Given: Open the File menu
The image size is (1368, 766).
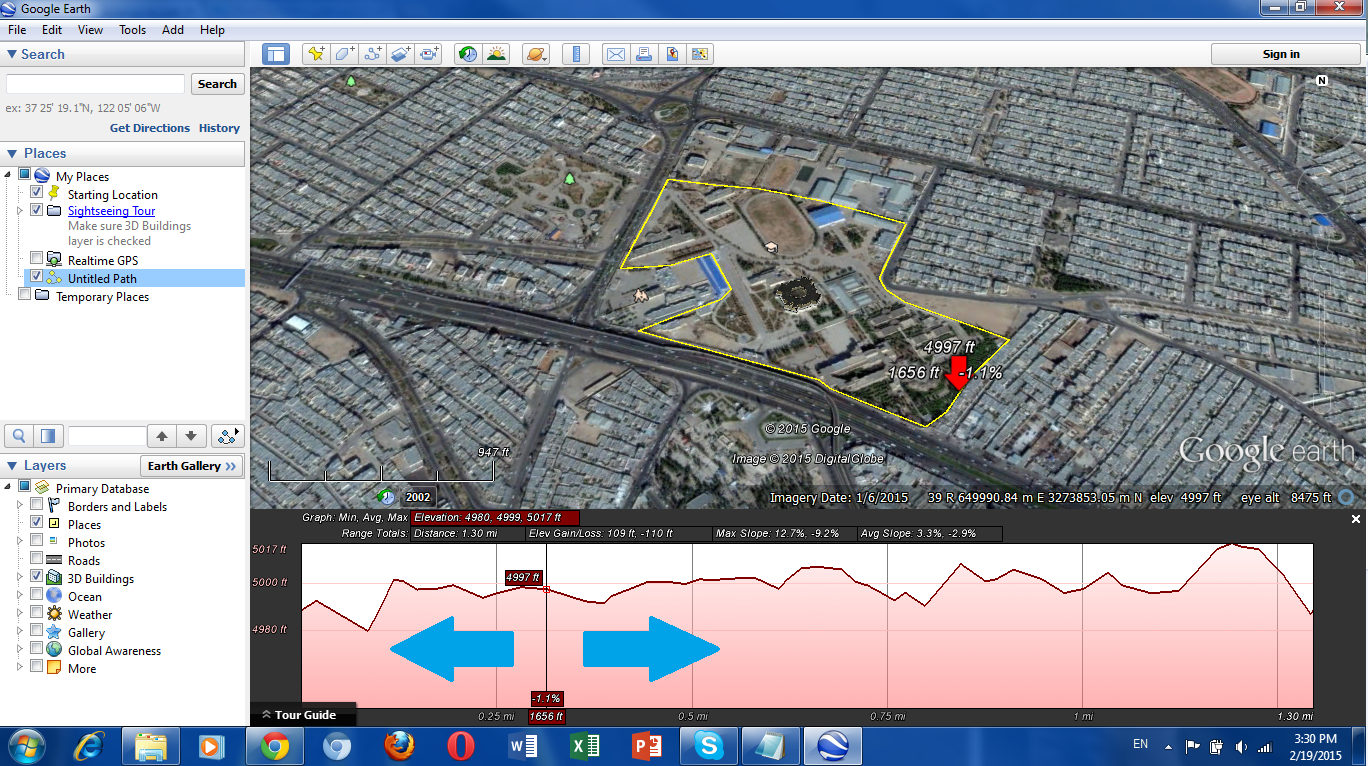Looking at the screenshot, I should coord(17,30).
